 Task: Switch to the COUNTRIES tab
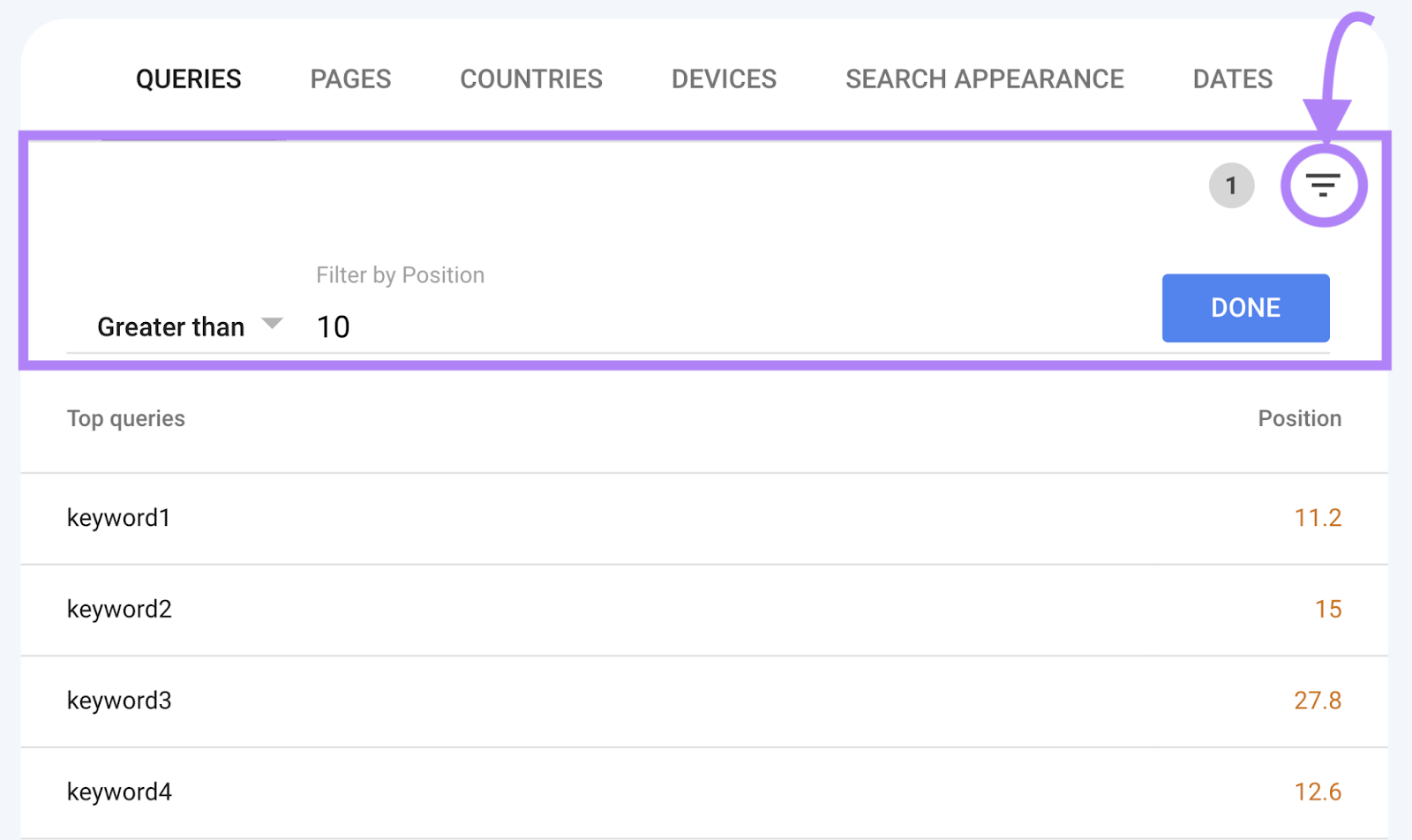click(530, 79)
